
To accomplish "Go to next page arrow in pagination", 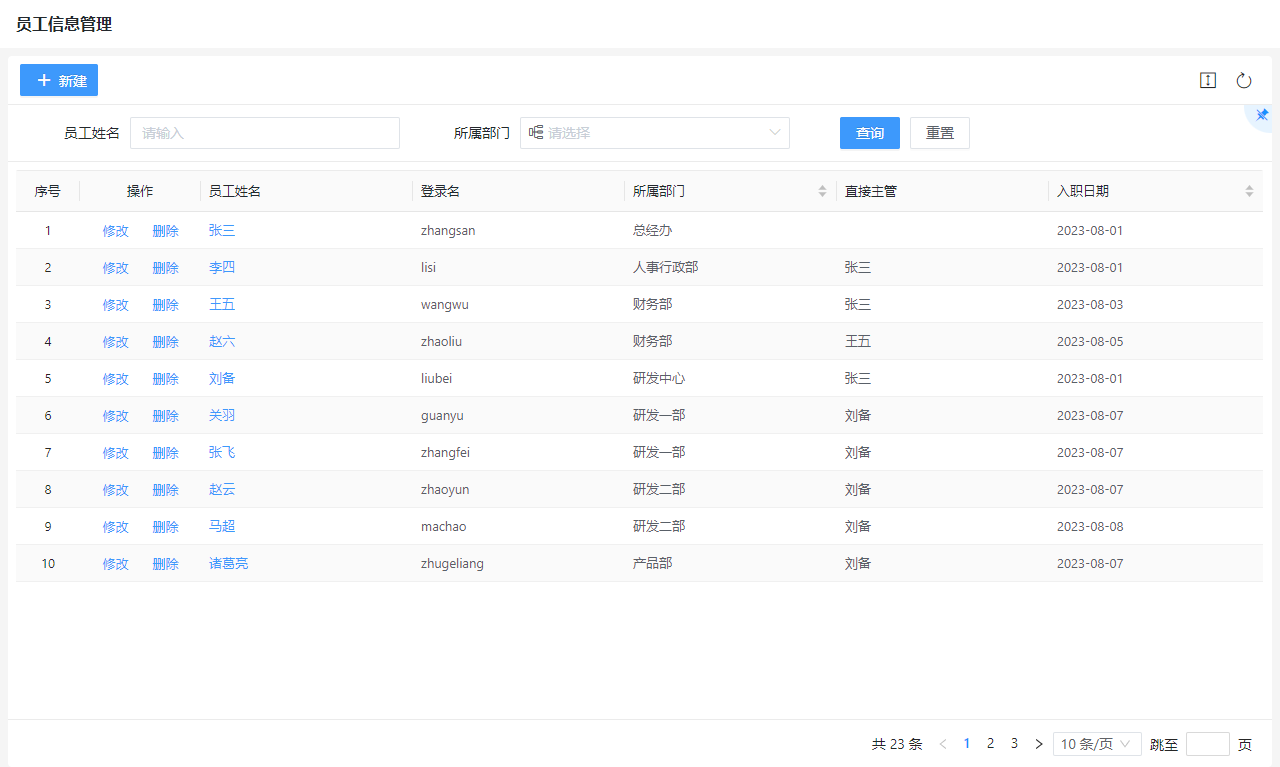I will (x=1038, y=744).
